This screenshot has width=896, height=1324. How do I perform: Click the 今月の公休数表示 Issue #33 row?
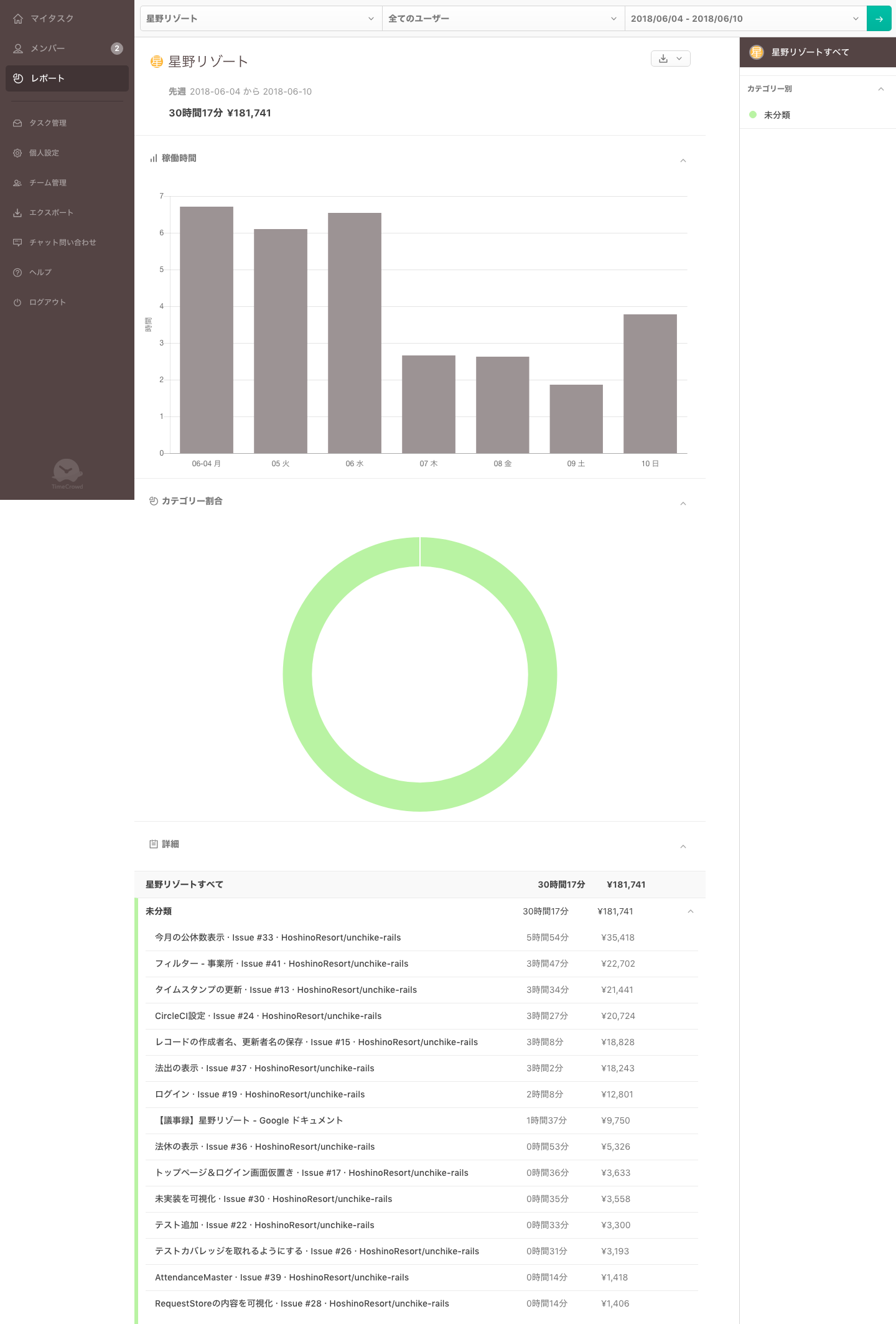[422, 937]
